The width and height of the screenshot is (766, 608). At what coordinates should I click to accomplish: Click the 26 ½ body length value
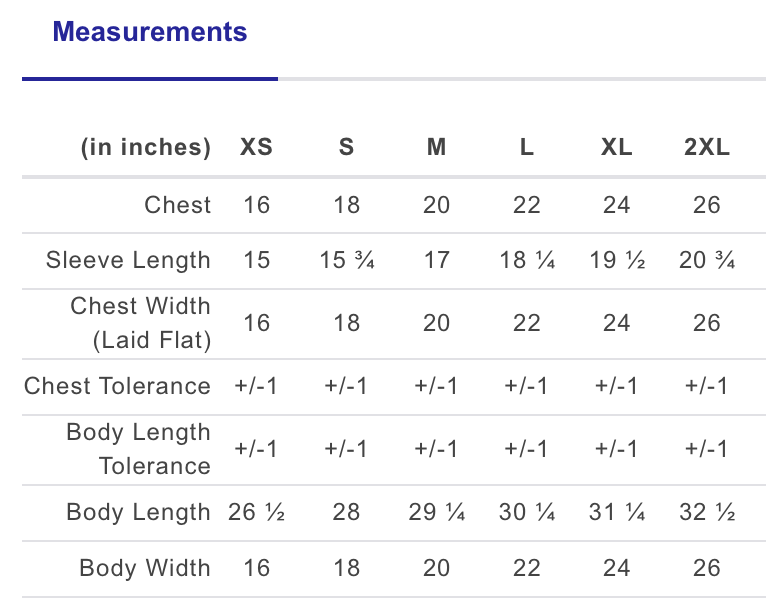tap(256, 512)
